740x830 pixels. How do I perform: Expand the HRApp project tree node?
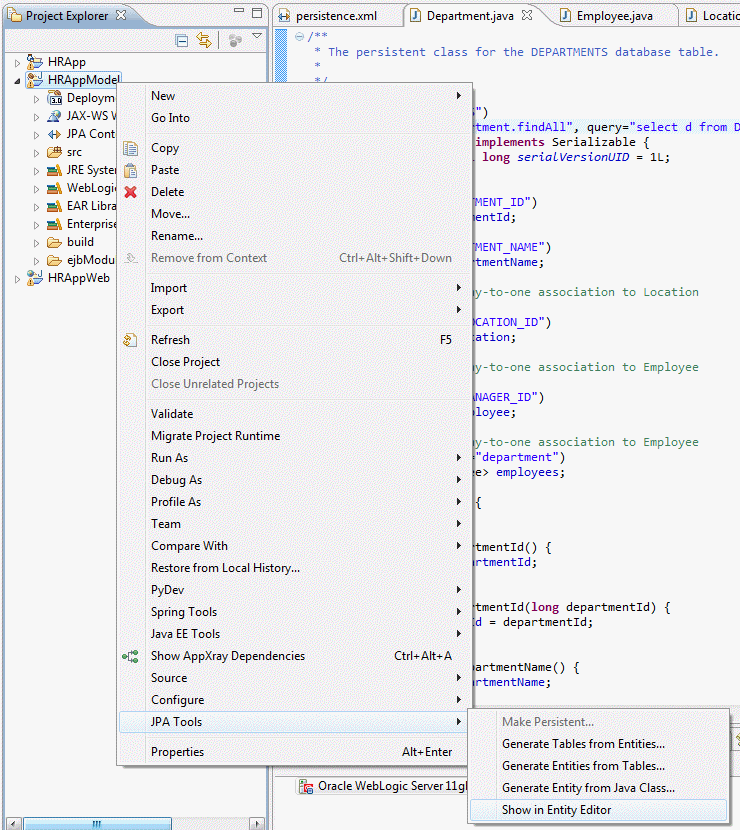click(17, 62)
